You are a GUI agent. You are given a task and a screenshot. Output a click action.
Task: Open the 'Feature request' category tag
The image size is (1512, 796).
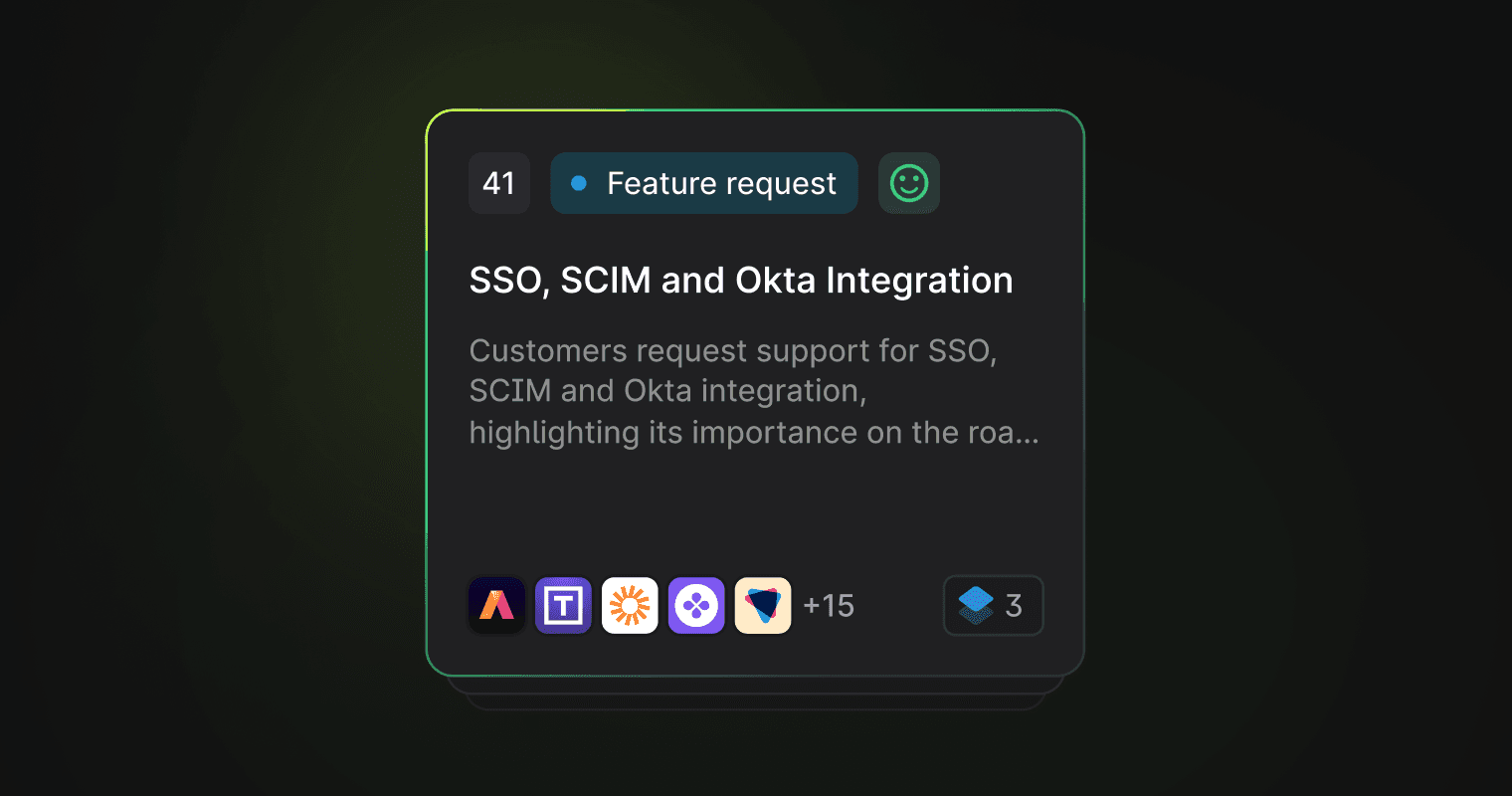click(x=721, y=183)
